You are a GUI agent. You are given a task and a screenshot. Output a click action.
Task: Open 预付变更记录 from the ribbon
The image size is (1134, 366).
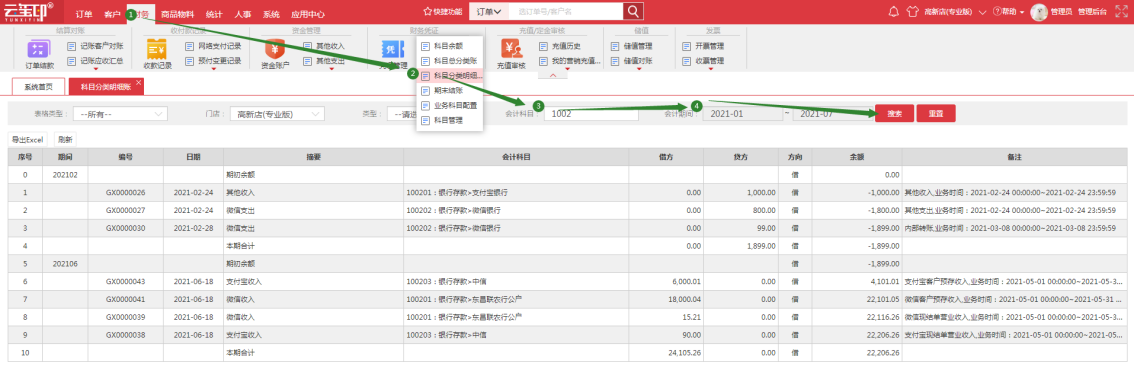213,61
